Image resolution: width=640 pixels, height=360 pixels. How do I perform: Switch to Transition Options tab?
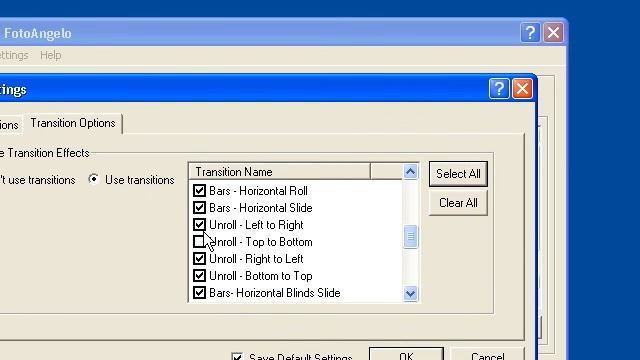coord(73,123)
